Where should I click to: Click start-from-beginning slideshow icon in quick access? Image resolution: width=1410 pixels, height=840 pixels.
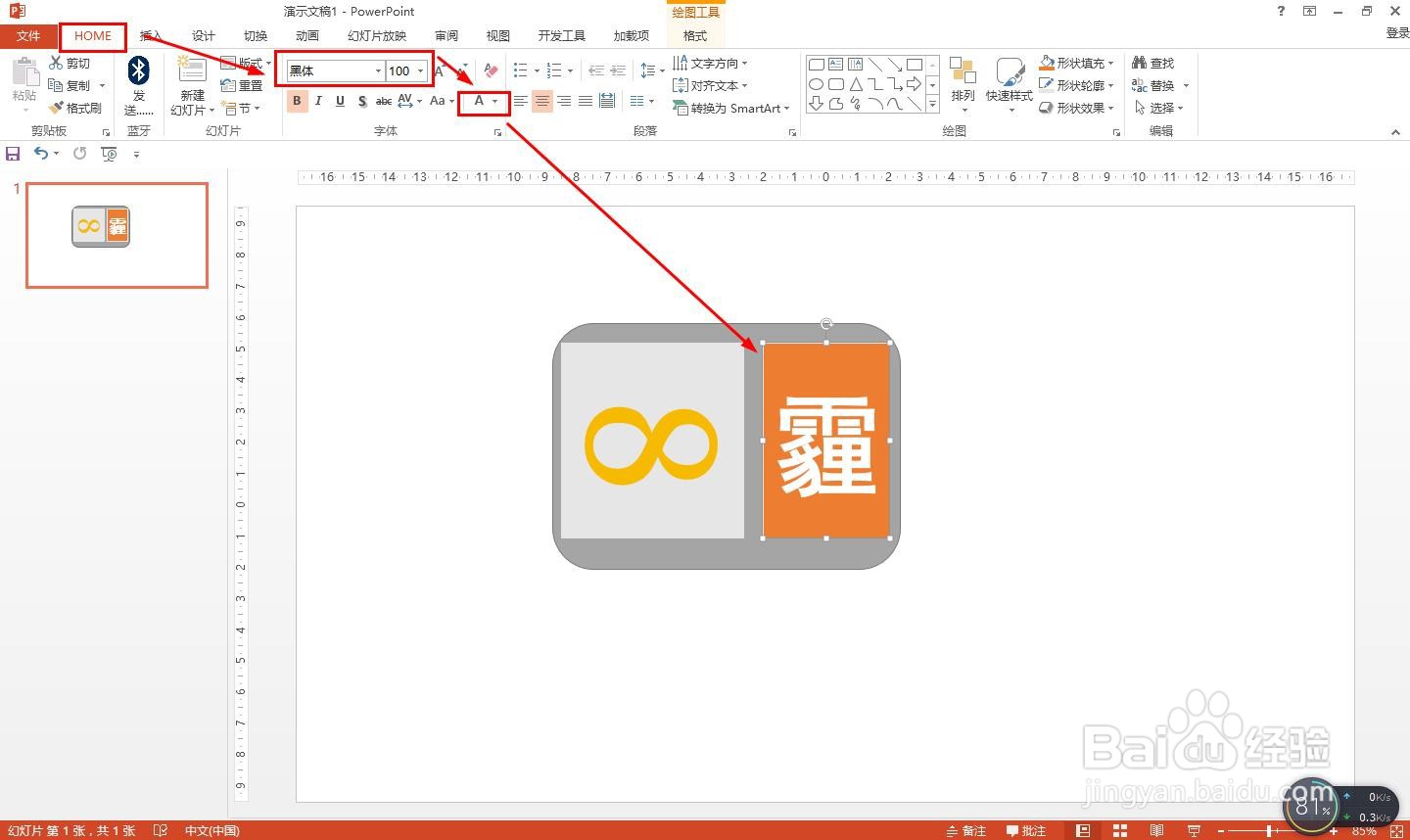pos(109,154)
